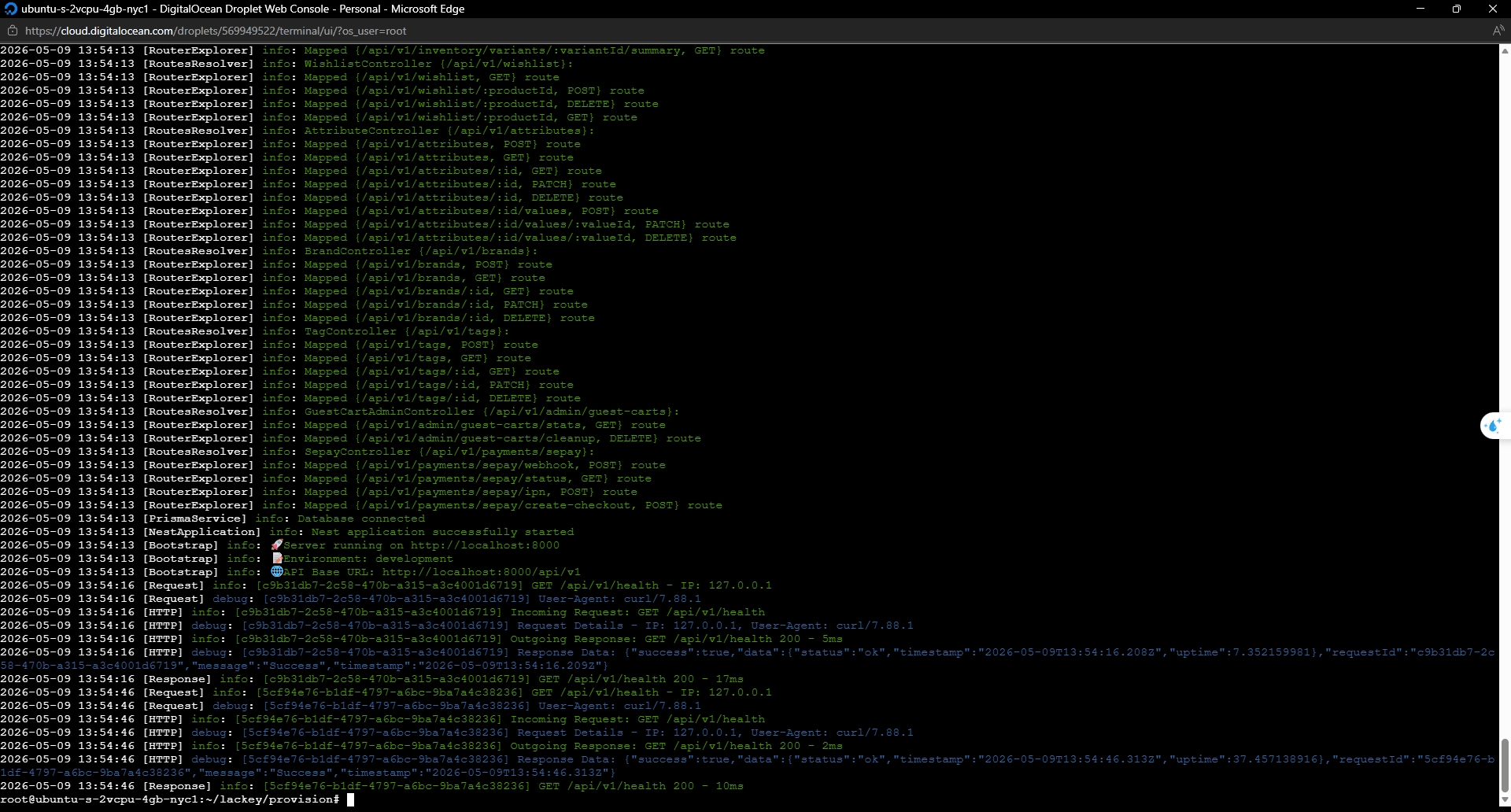Minimize the Droplet Web Console window

point(1420,9)
